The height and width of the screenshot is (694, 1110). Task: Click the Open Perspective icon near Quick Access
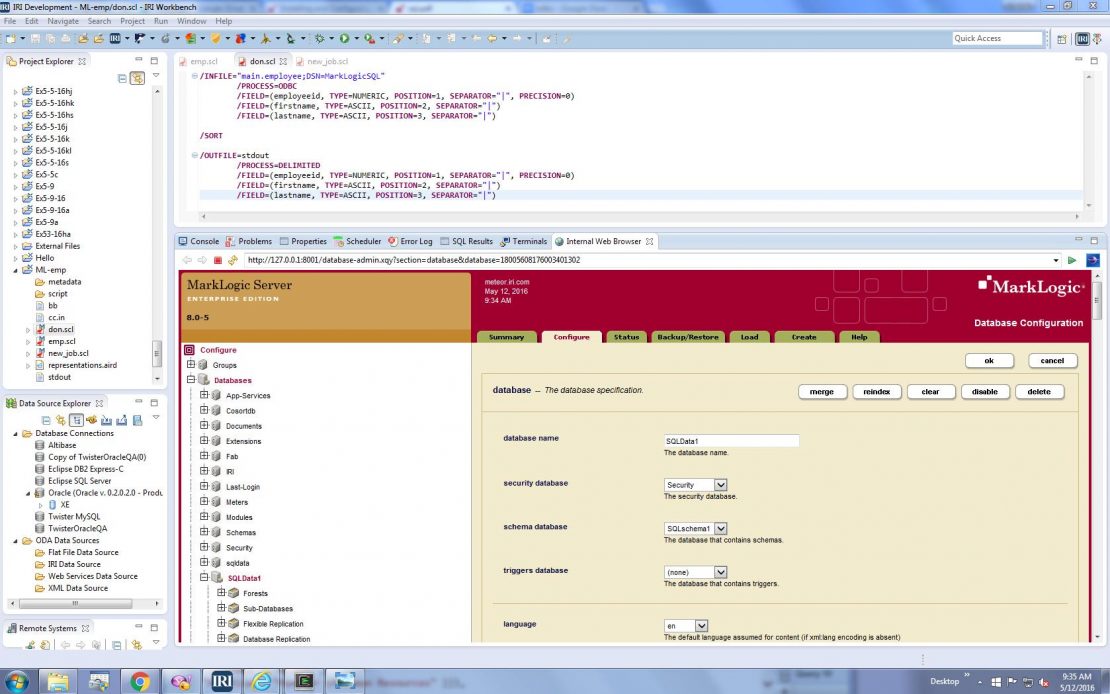(x=1061, y=39)
